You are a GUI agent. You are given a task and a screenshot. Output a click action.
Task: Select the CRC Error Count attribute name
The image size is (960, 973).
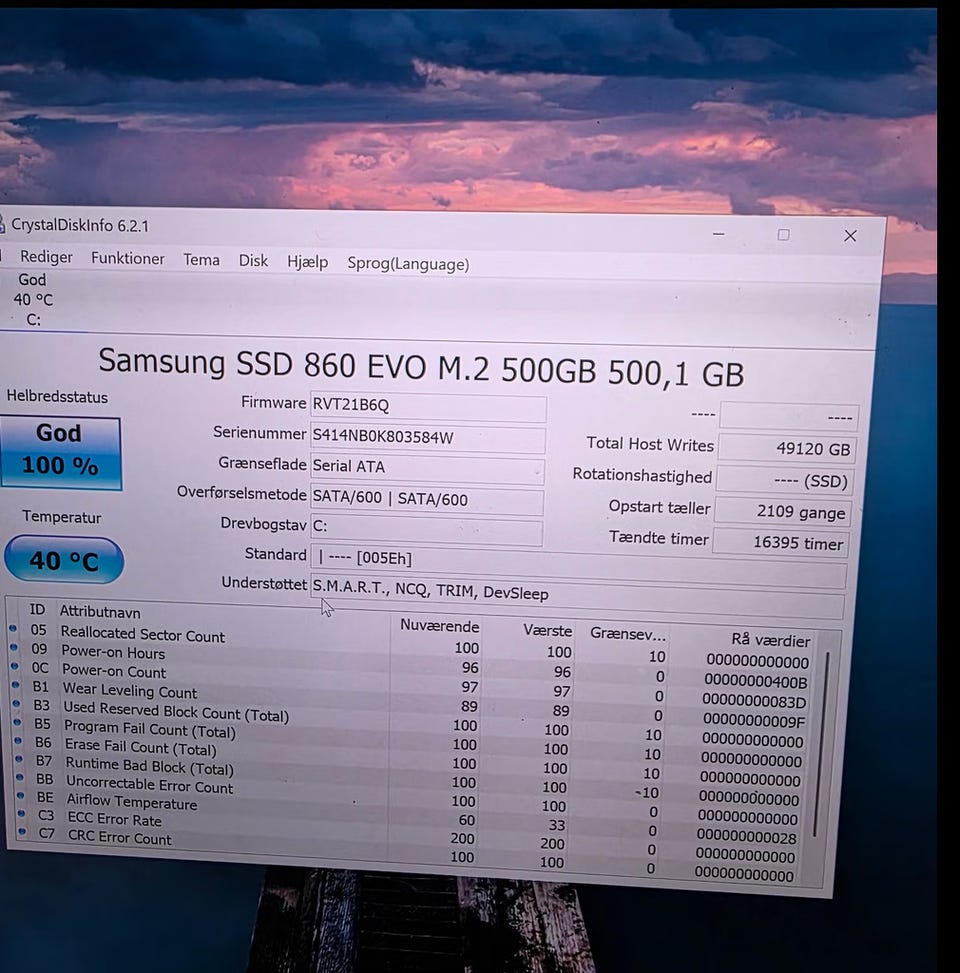click(x=119, y=838)
